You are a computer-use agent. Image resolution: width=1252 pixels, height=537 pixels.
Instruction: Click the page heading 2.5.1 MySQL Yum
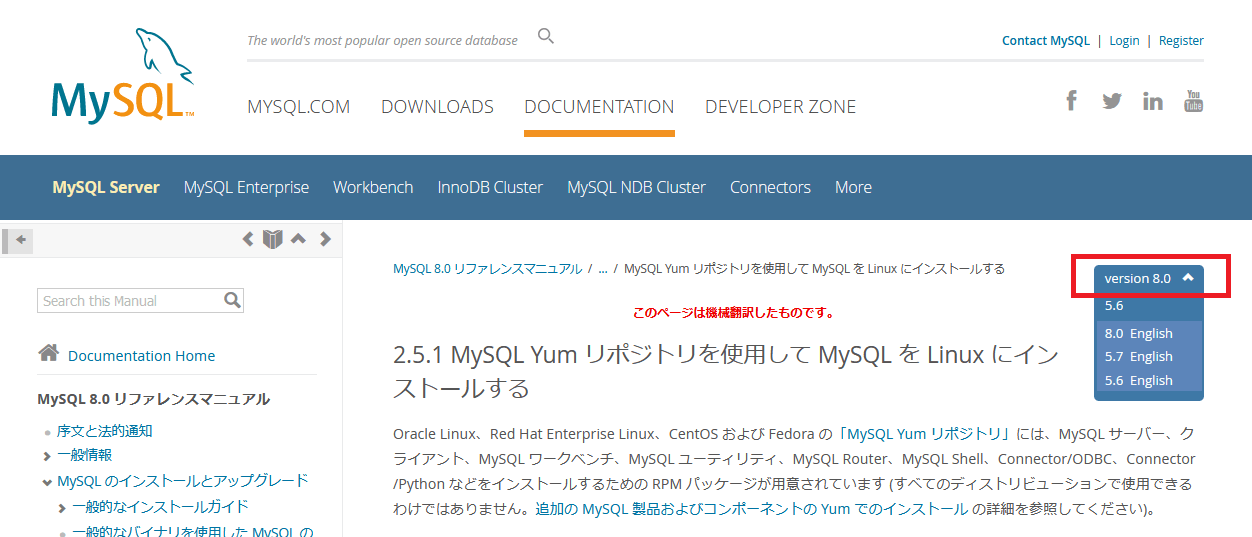coord(726,371)
